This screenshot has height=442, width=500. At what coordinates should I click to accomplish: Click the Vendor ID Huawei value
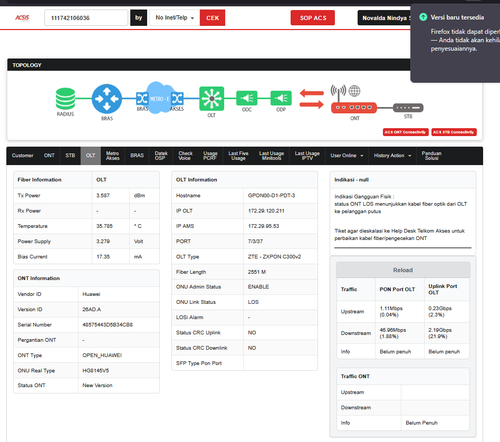(91, 294)
